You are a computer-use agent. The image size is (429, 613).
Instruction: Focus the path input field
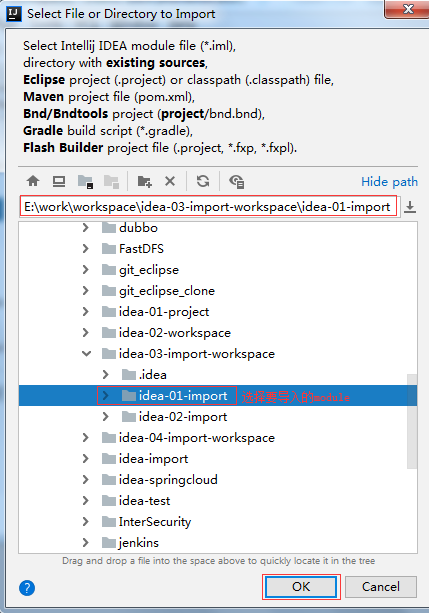pos(208,206)
